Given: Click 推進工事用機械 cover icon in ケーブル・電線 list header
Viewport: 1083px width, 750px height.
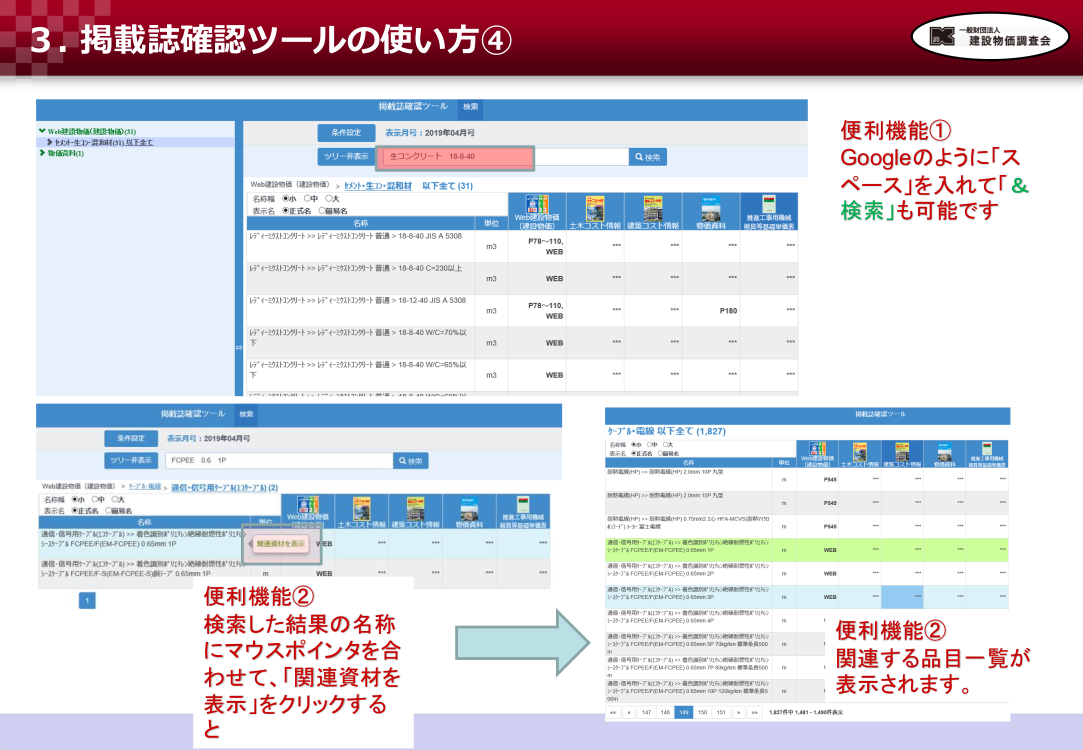Looking at the screenshot, I should [x=987, y=449].
